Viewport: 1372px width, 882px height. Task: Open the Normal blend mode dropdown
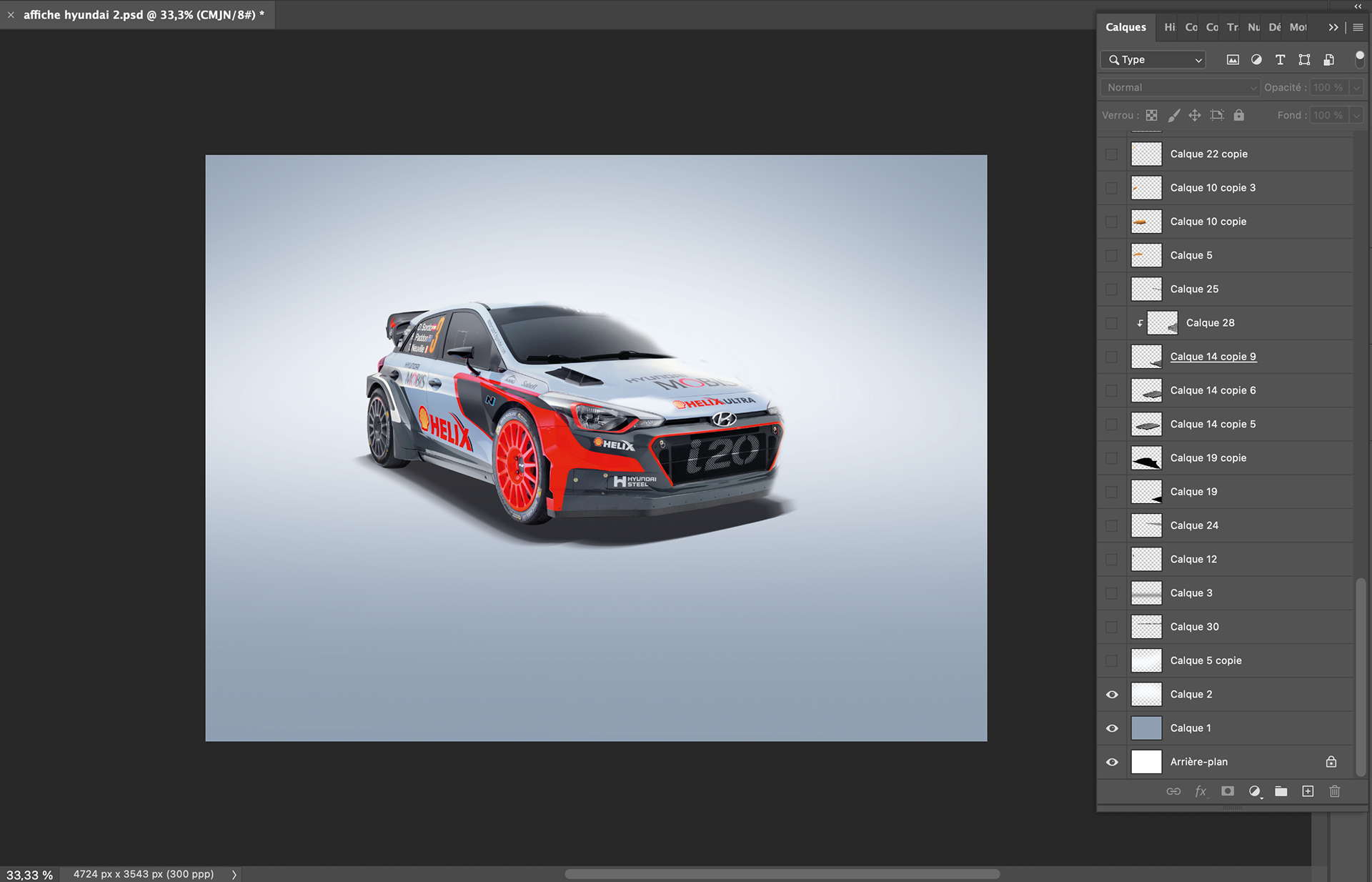click(x=1180, y=87)
